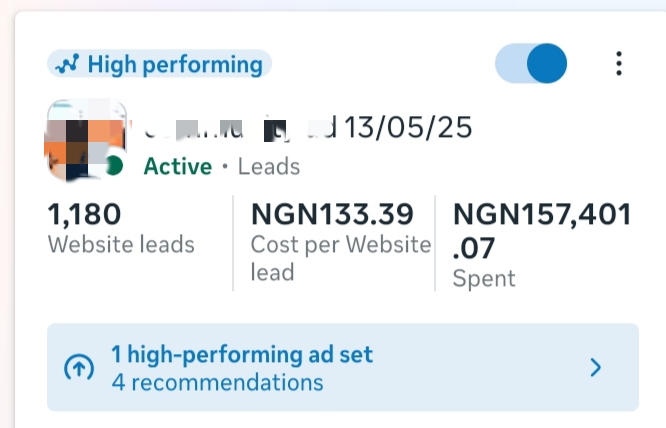
Task: Click the High performing graph icon
Action: (x=66, y=65)
